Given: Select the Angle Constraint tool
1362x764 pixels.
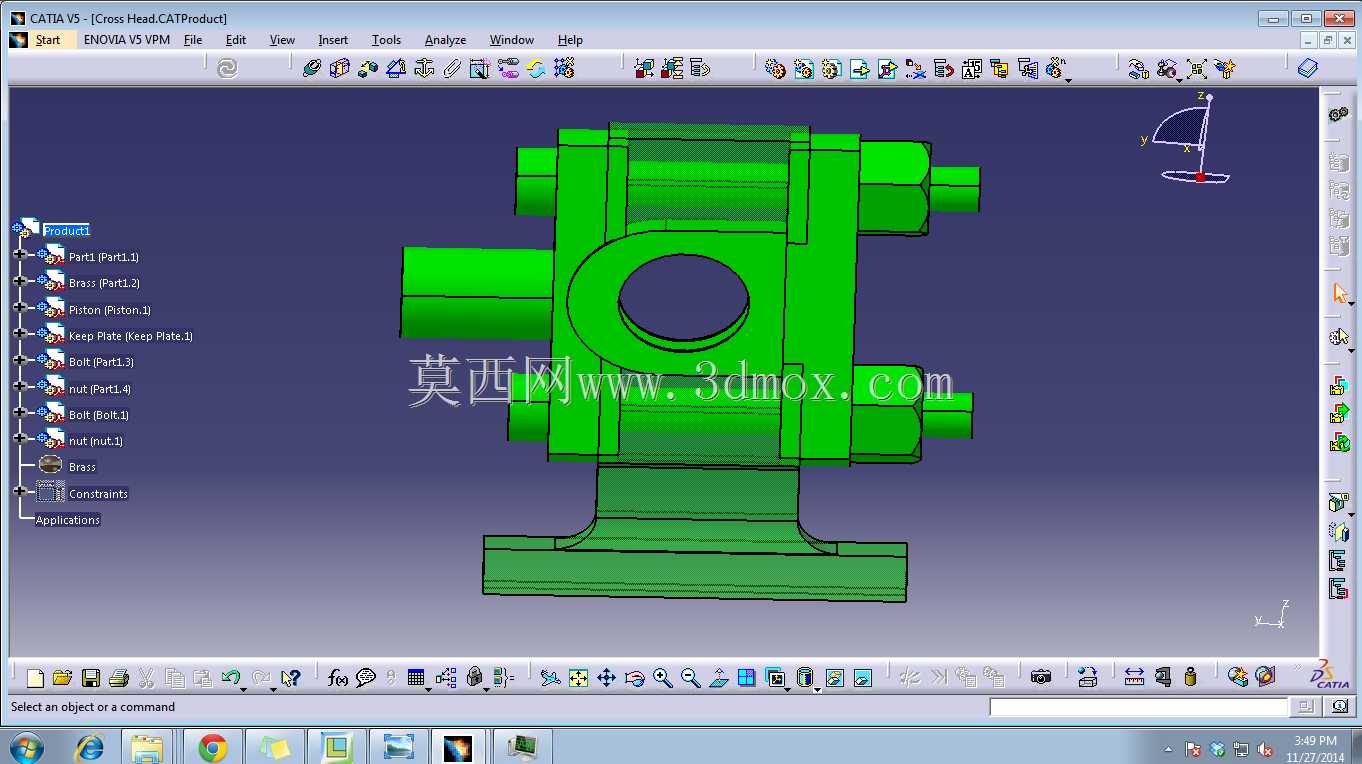Looking at the screenshot, I should click(x=396, y=68).
